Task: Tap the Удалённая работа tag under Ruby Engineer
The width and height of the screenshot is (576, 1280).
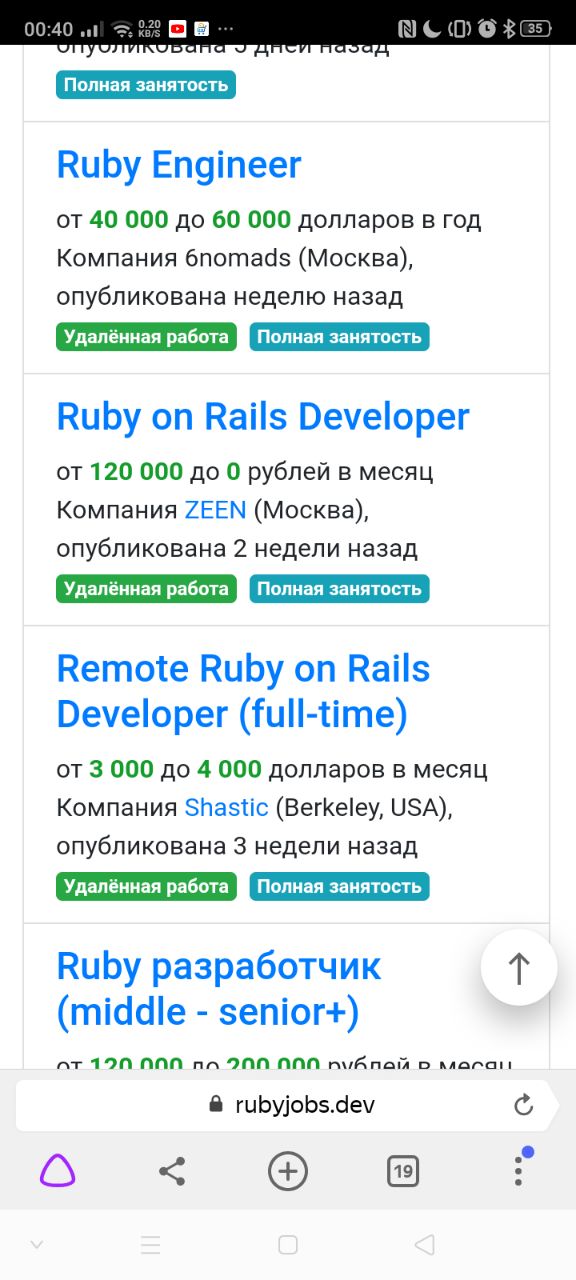Action: (x=146, y=337)
